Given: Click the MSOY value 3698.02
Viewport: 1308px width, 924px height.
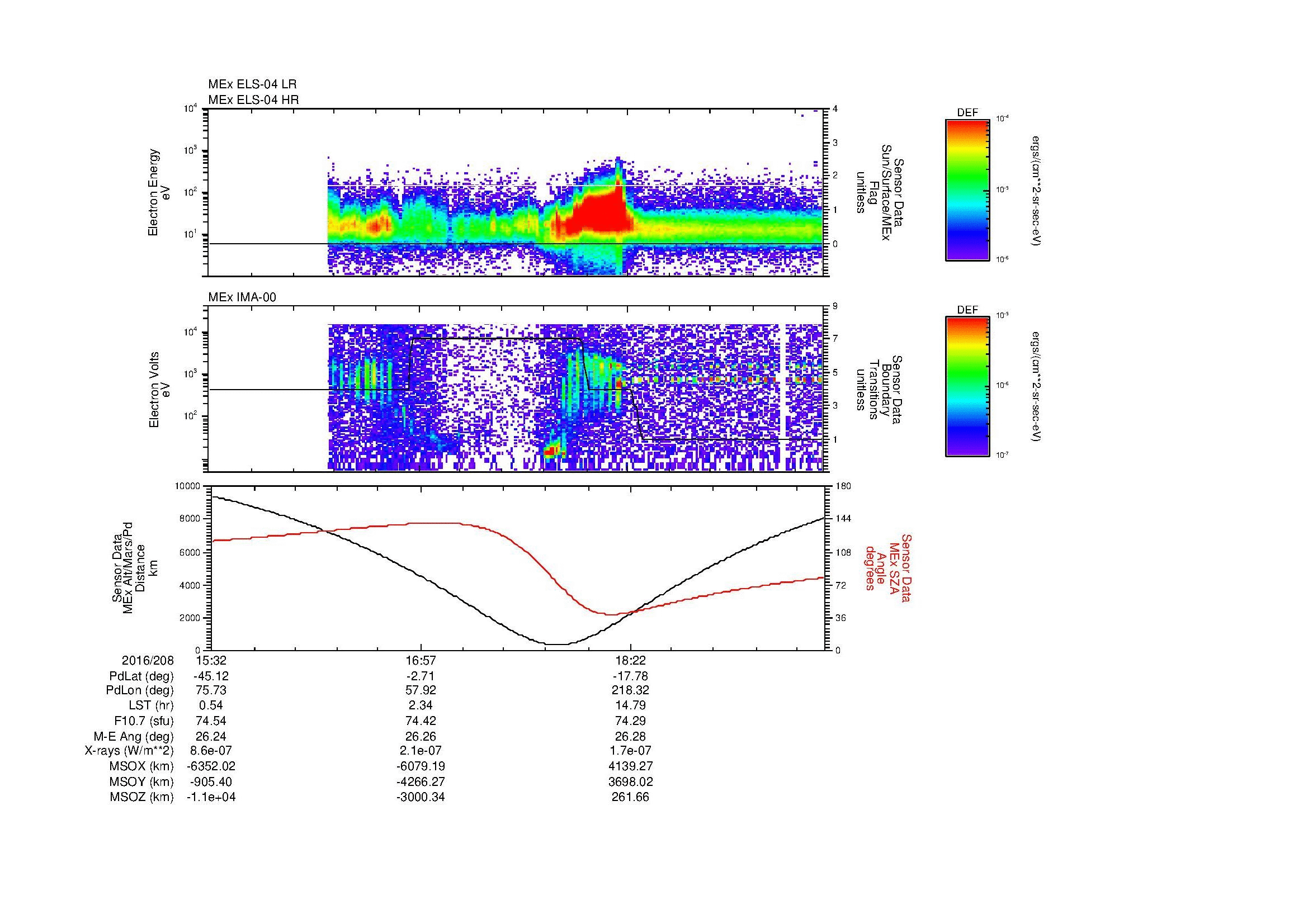Looking at the screenshot, I should pyautogui.click(x=630, y=781).
